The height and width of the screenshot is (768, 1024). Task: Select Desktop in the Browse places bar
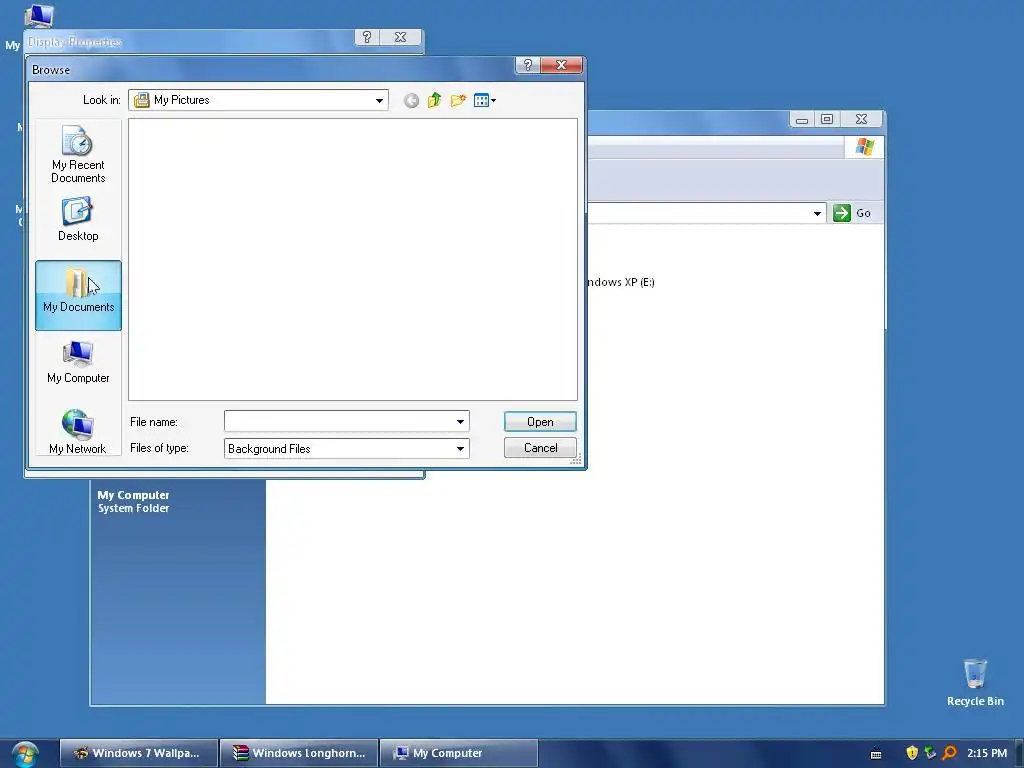pos(78,219)
